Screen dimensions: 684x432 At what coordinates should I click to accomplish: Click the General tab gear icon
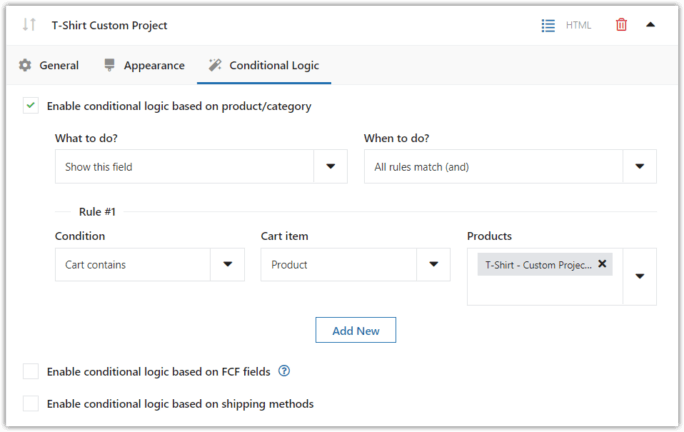25,65
